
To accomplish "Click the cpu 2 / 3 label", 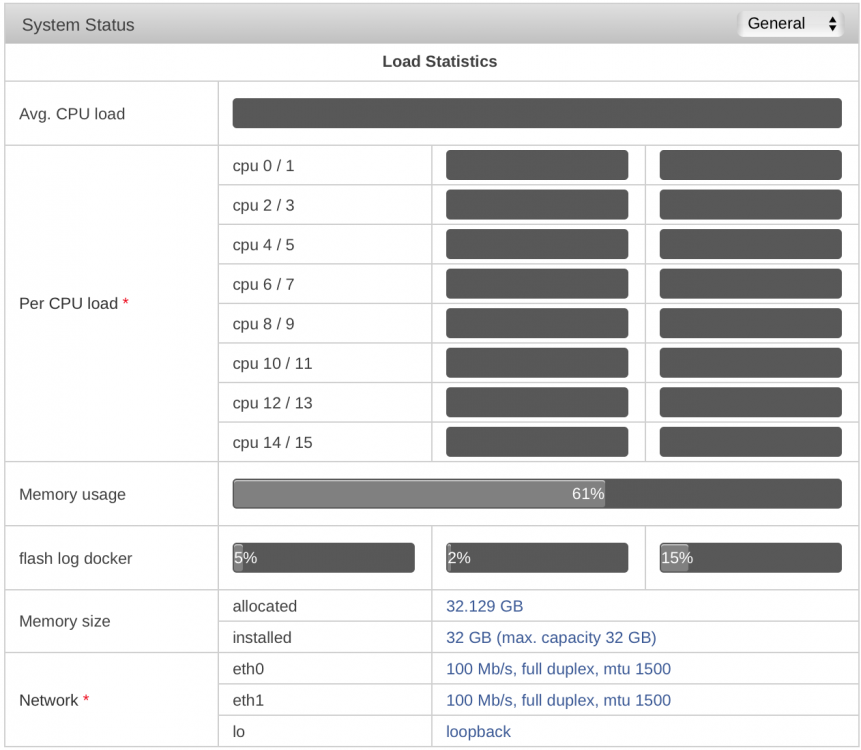I will [x=263, y=205].
